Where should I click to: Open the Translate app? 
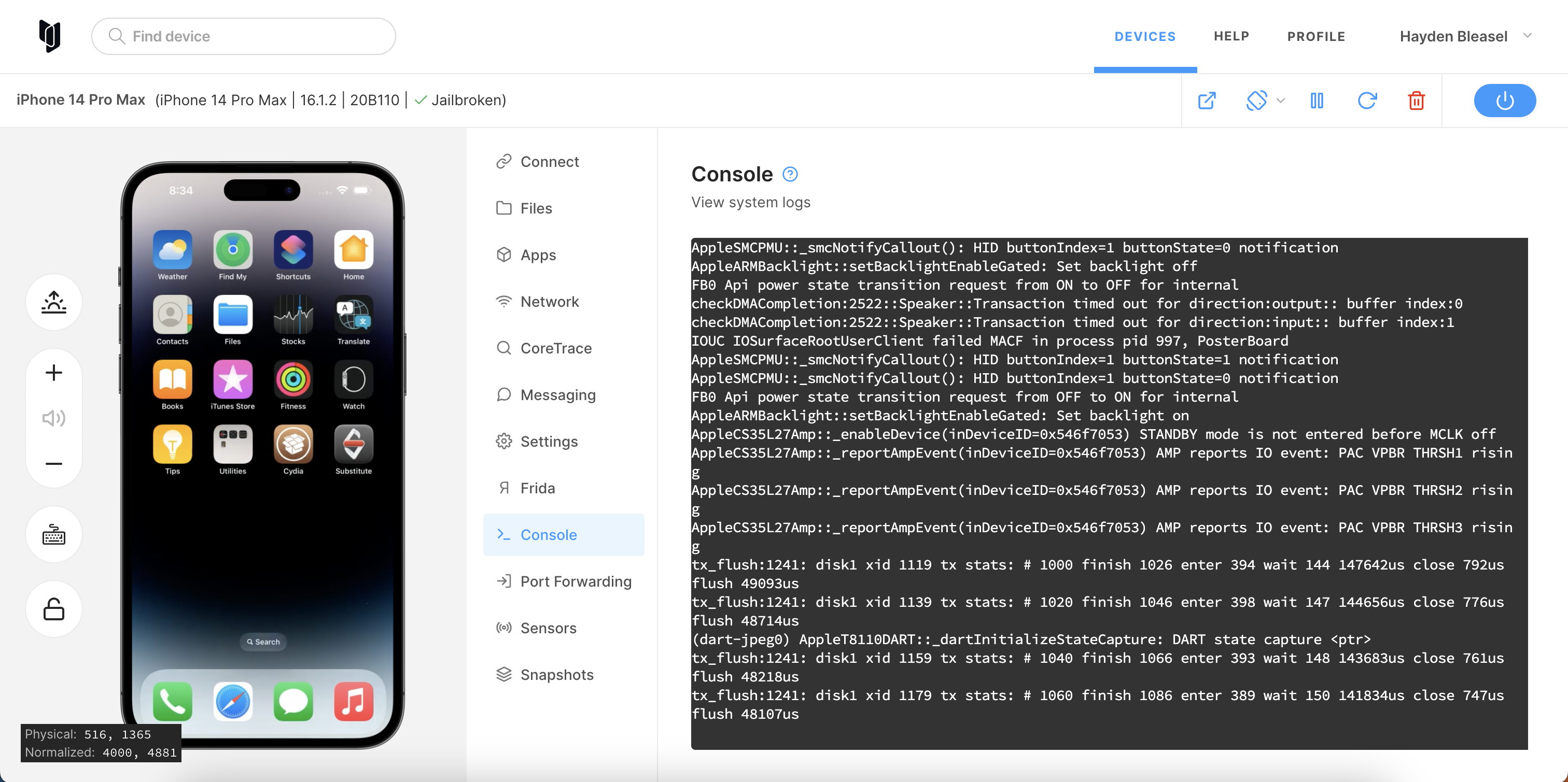coord(354,315)
